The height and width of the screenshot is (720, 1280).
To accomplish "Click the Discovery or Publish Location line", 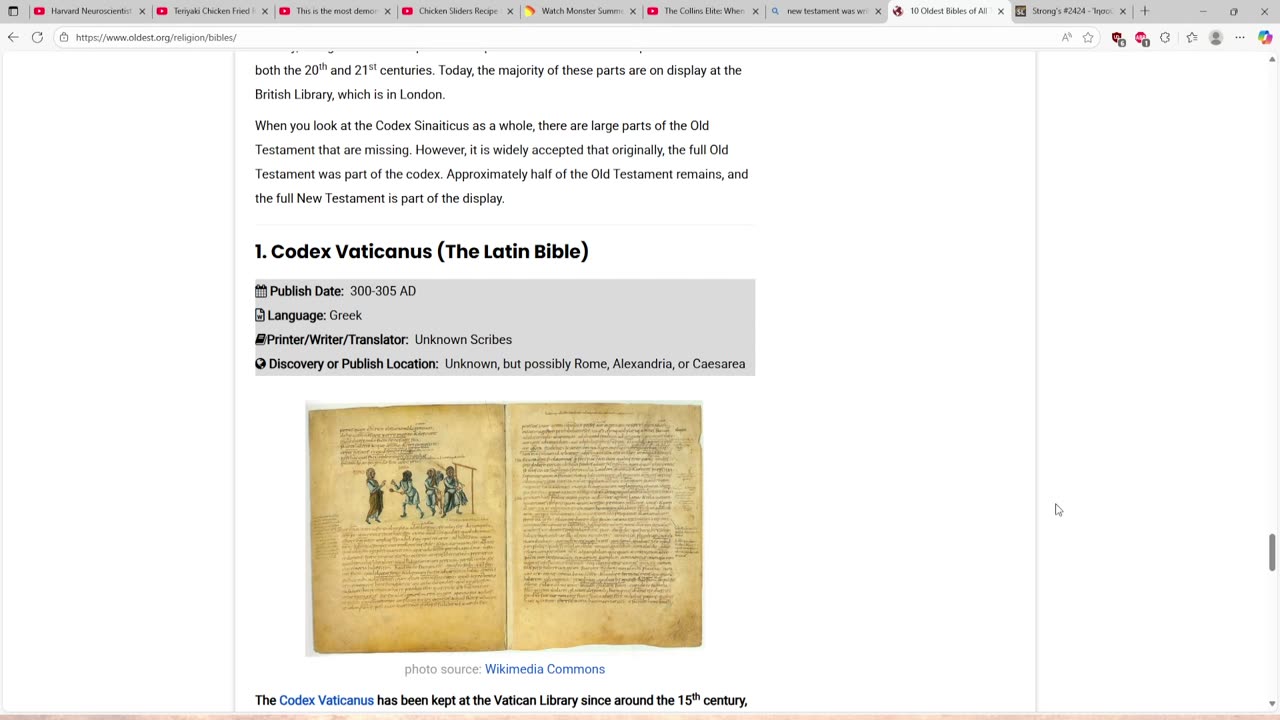I will point(500,364).
